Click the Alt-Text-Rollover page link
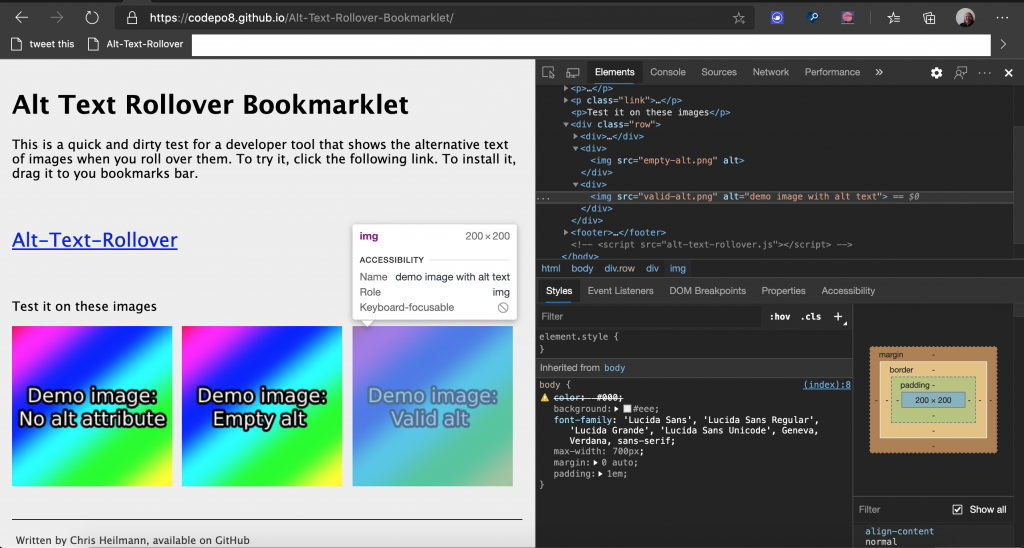The height and width of the screenshot is (548, 1024). 95,240
